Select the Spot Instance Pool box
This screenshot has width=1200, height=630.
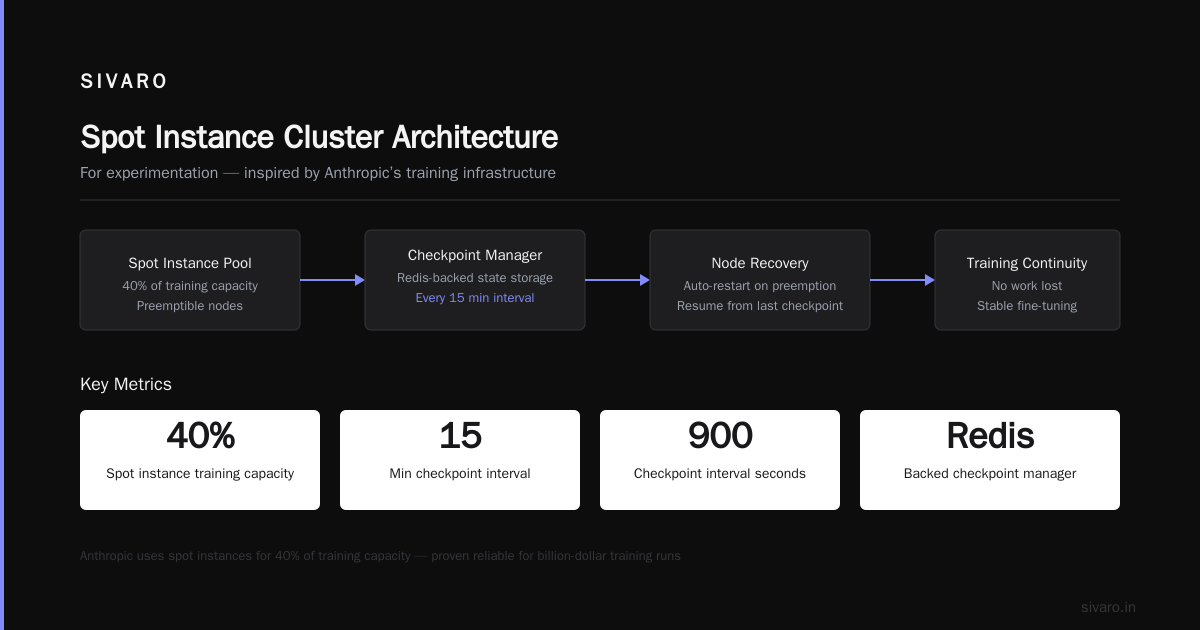(x=190, y=280)
